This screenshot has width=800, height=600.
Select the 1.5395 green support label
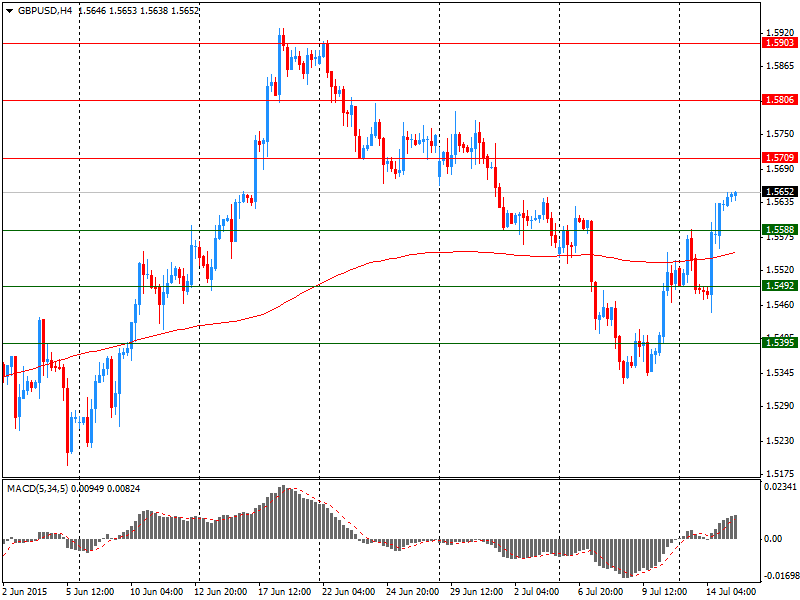(x=779, y=342)
